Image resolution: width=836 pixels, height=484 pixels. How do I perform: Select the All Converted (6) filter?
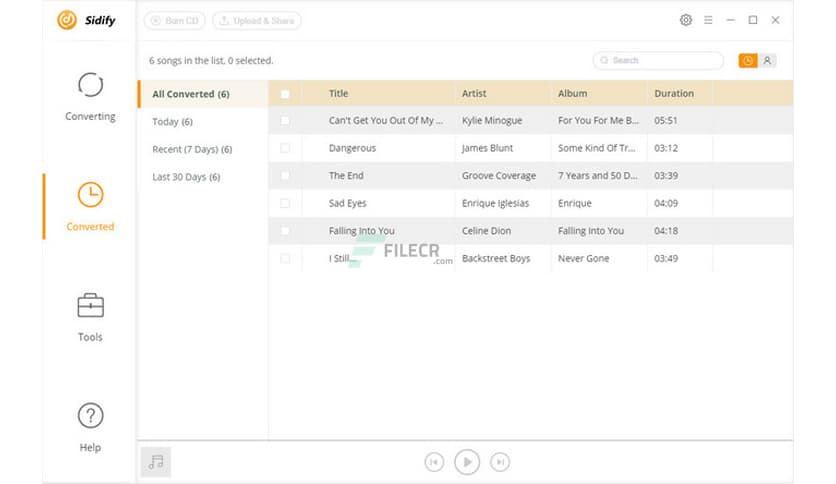coord(203,94)
